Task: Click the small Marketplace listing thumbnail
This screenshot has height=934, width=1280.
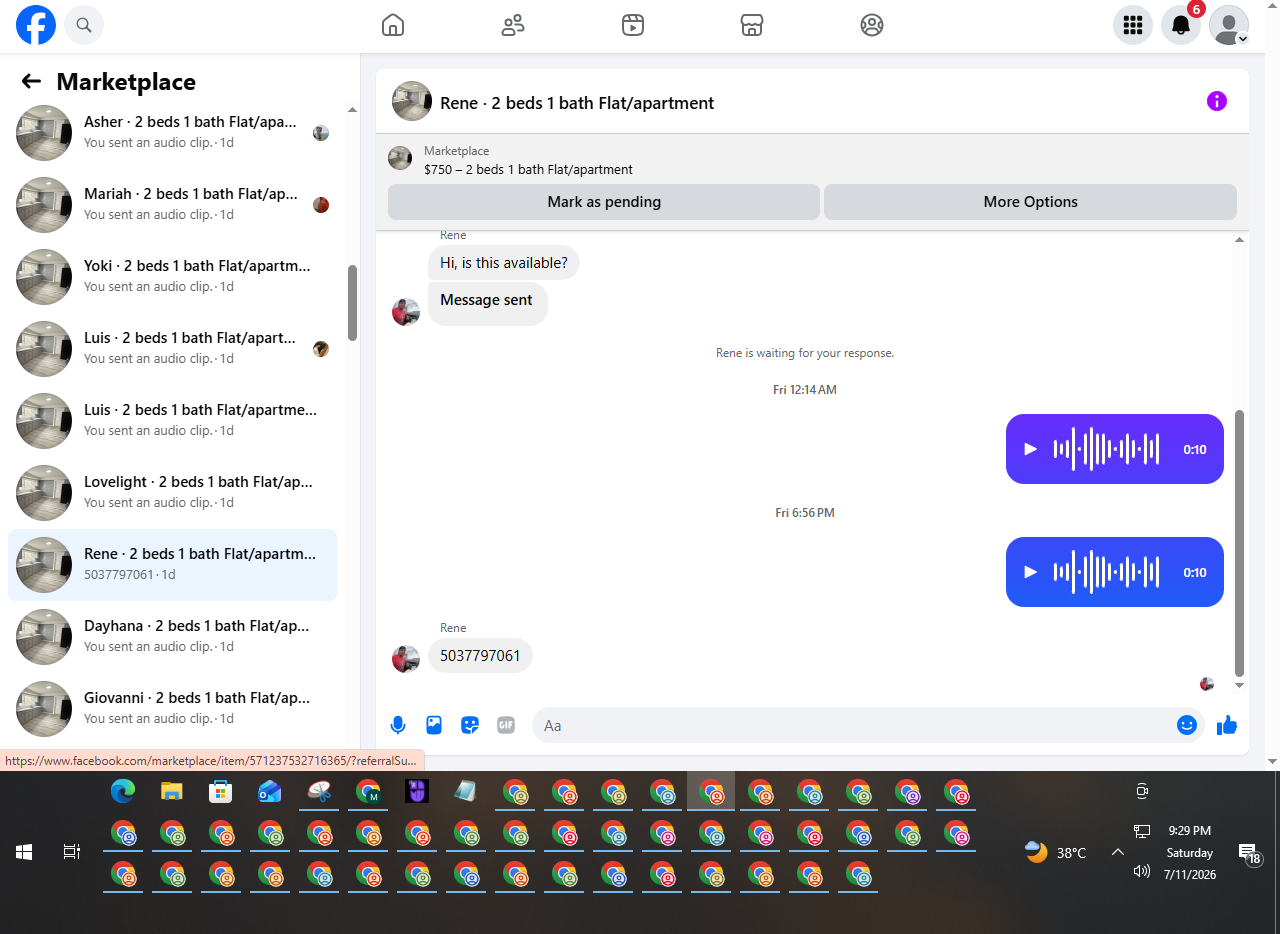Action: [400, 158]
